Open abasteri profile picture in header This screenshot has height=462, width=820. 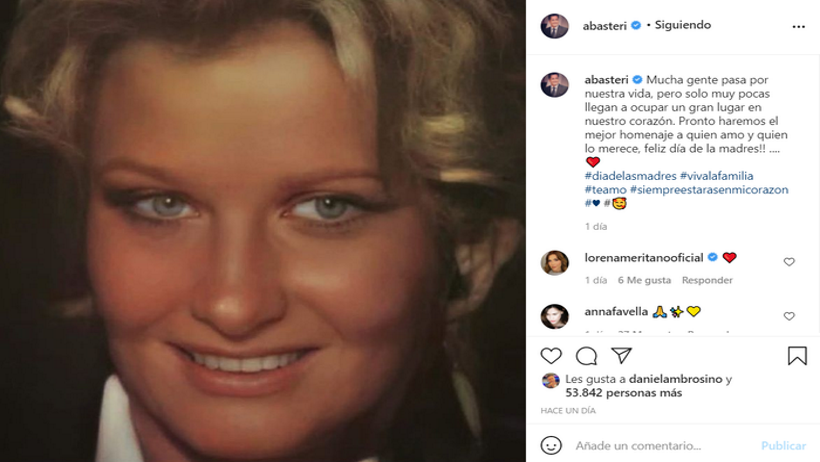pyautogui.click(x=554, y=26)
